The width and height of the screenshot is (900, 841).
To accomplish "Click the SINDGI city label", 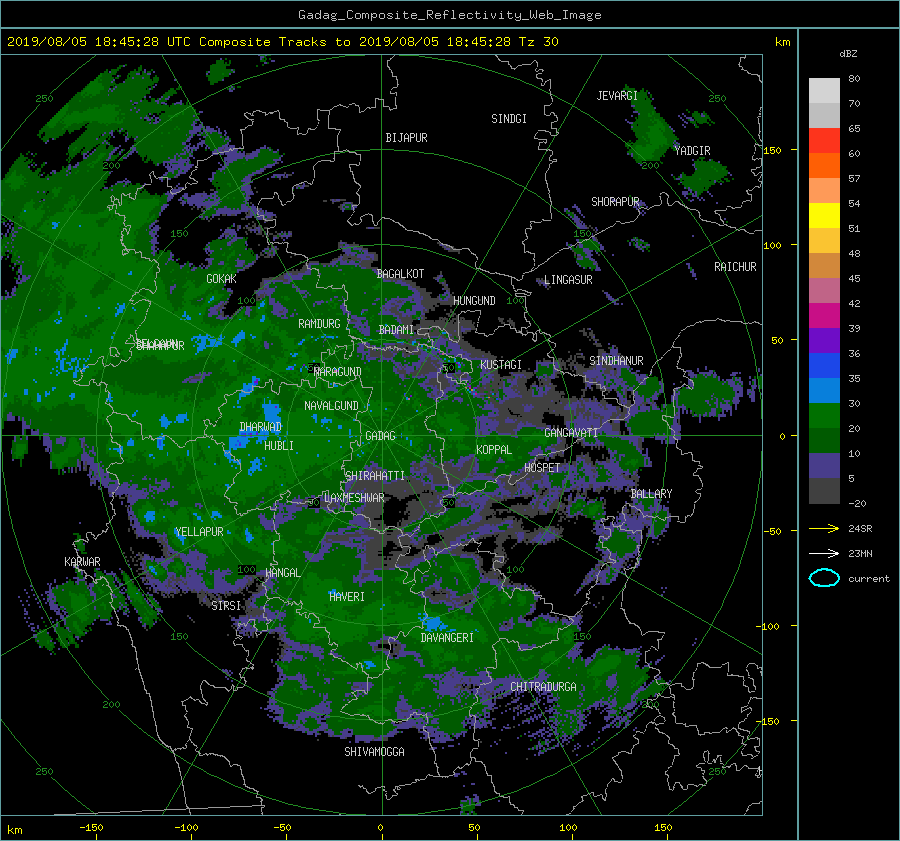I will click(509, 119).
